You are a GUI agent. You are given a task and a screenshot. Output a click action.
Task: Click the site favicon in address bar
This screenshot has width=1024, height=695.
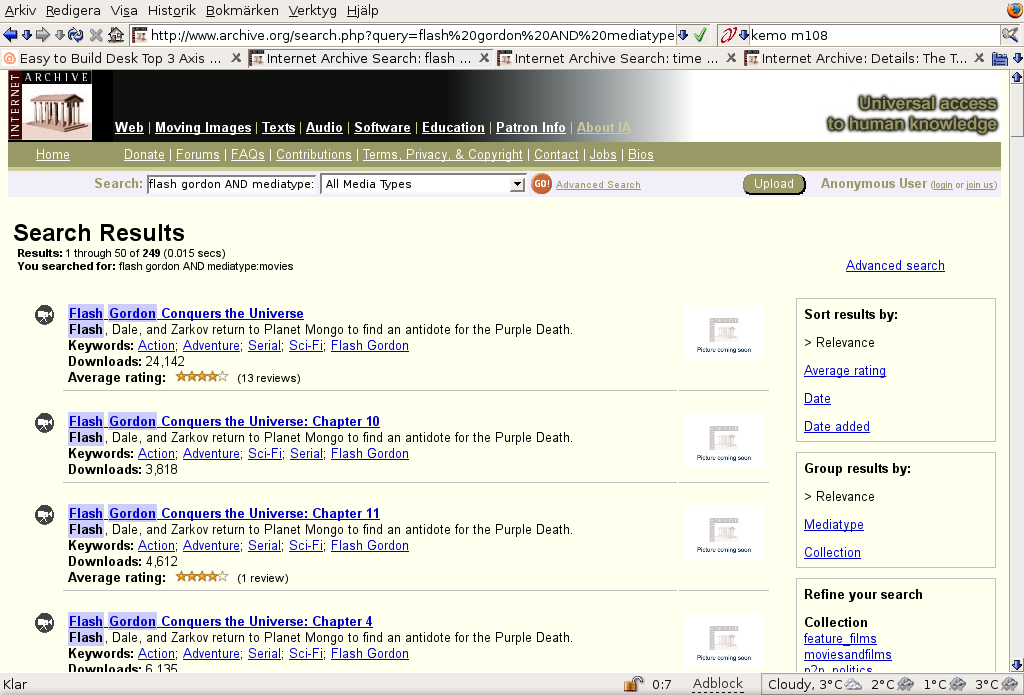pyautogui.click(x=140, y=35)
